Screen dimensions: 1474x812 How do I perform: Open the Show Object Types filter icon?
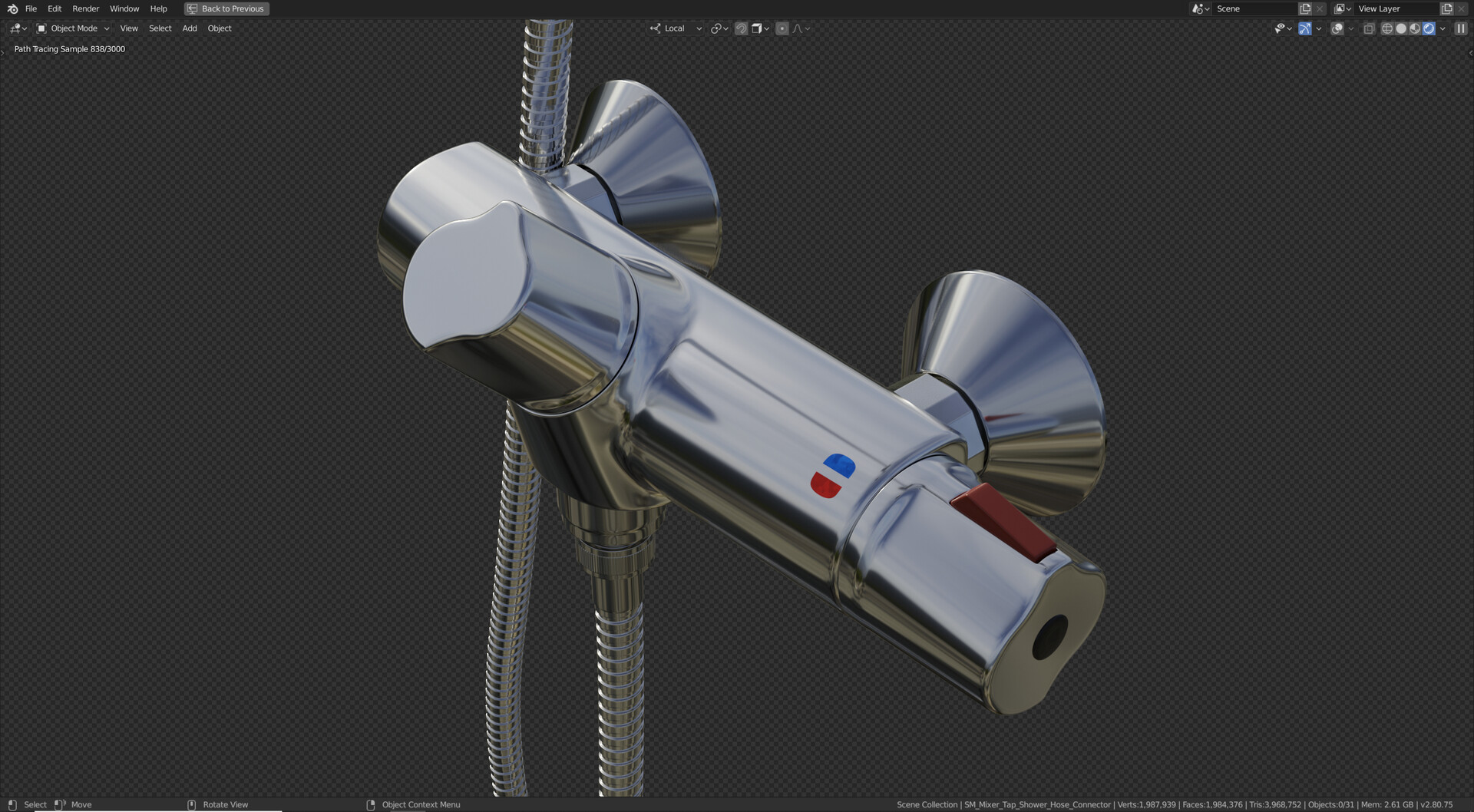(1281, 28)
